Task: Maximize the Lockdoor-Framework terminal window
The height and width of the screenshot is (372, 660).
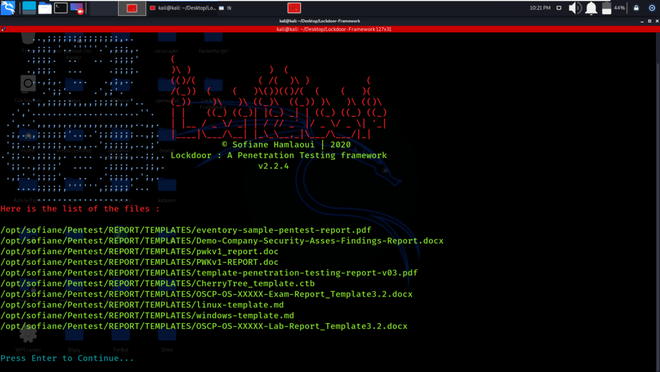Action: coord(649,21)
